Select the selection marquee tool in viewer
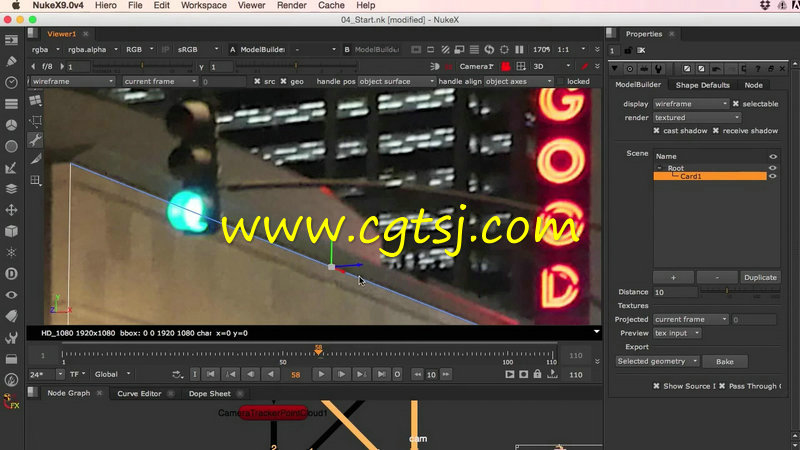Image resolution: width=800 pixels, height=450 pixels. click(35, 120)
